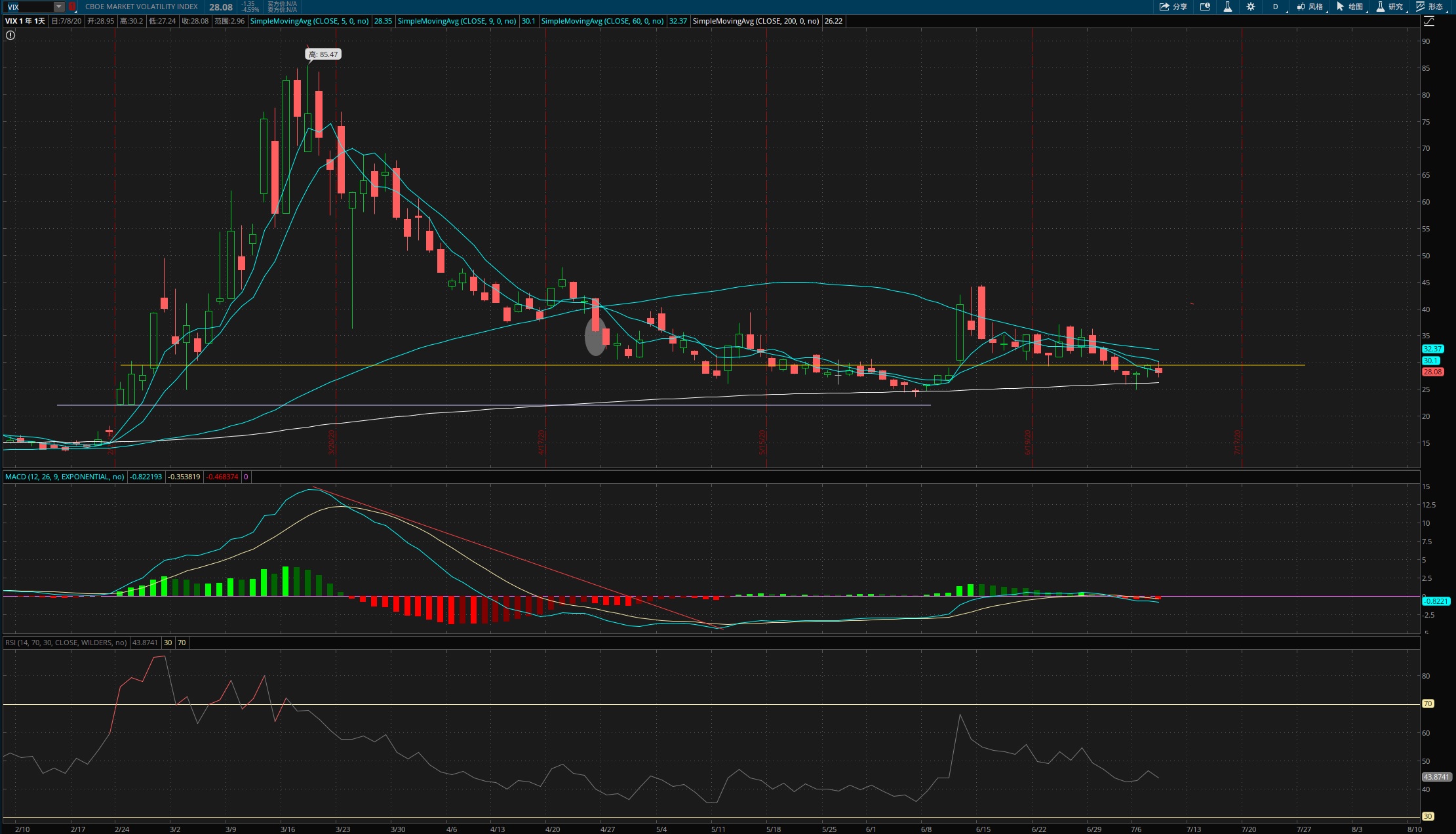
Task: Click the flask Edit Studies icon
Action: [x=1228, y=7]
